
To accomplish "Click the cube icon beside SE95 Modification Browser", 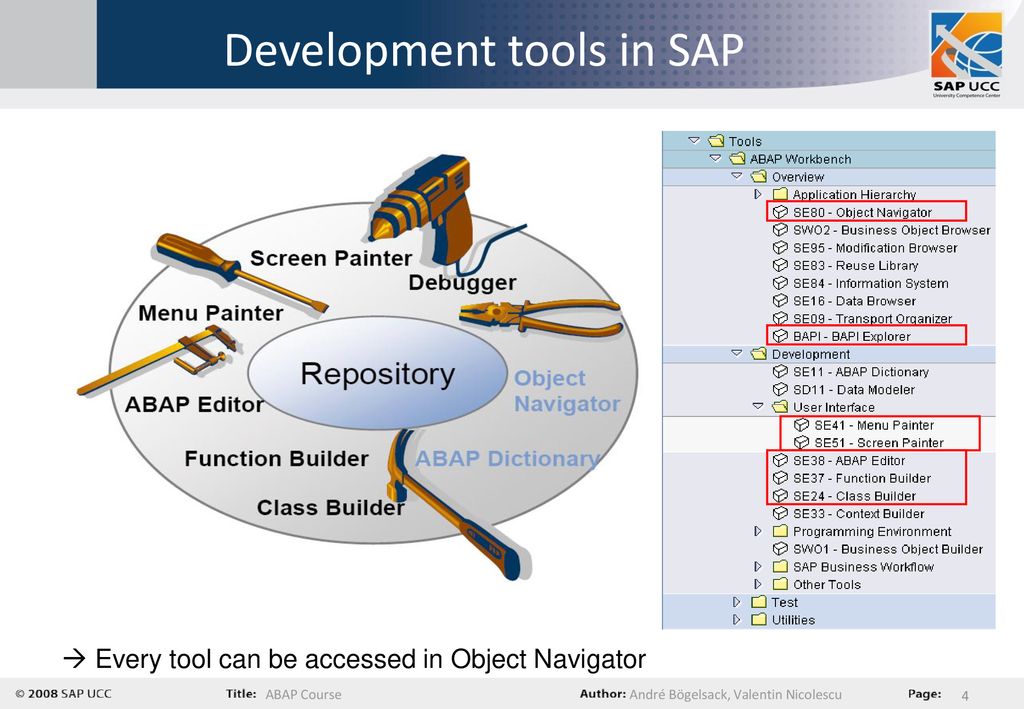I will (780, 247).
